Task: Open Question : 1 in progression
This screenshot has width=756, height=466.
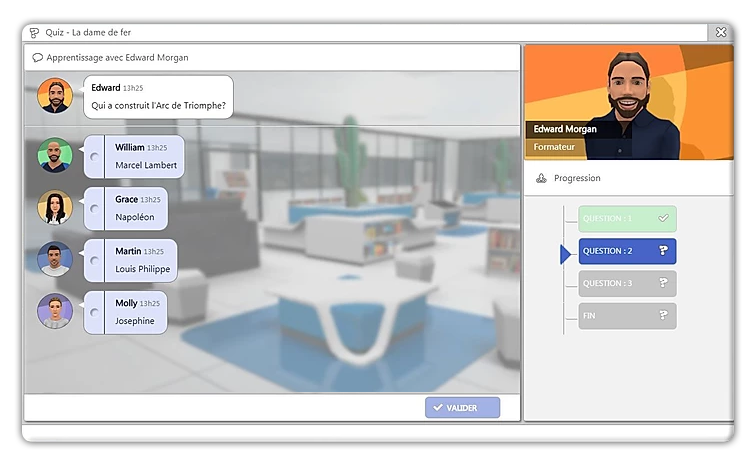Action: (627, 218)
